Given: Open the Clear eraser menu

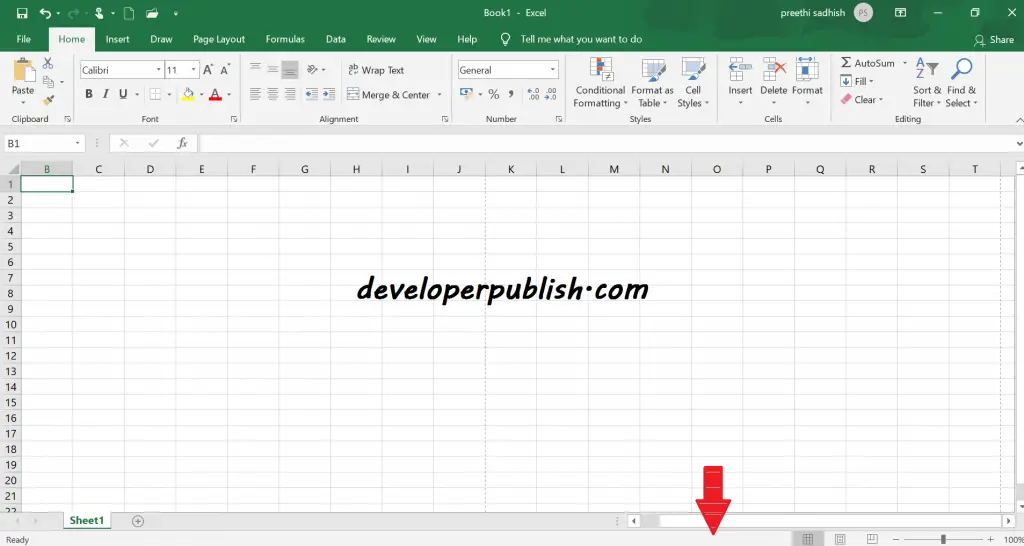Looking at the screenshot, I should coord(862,100).
